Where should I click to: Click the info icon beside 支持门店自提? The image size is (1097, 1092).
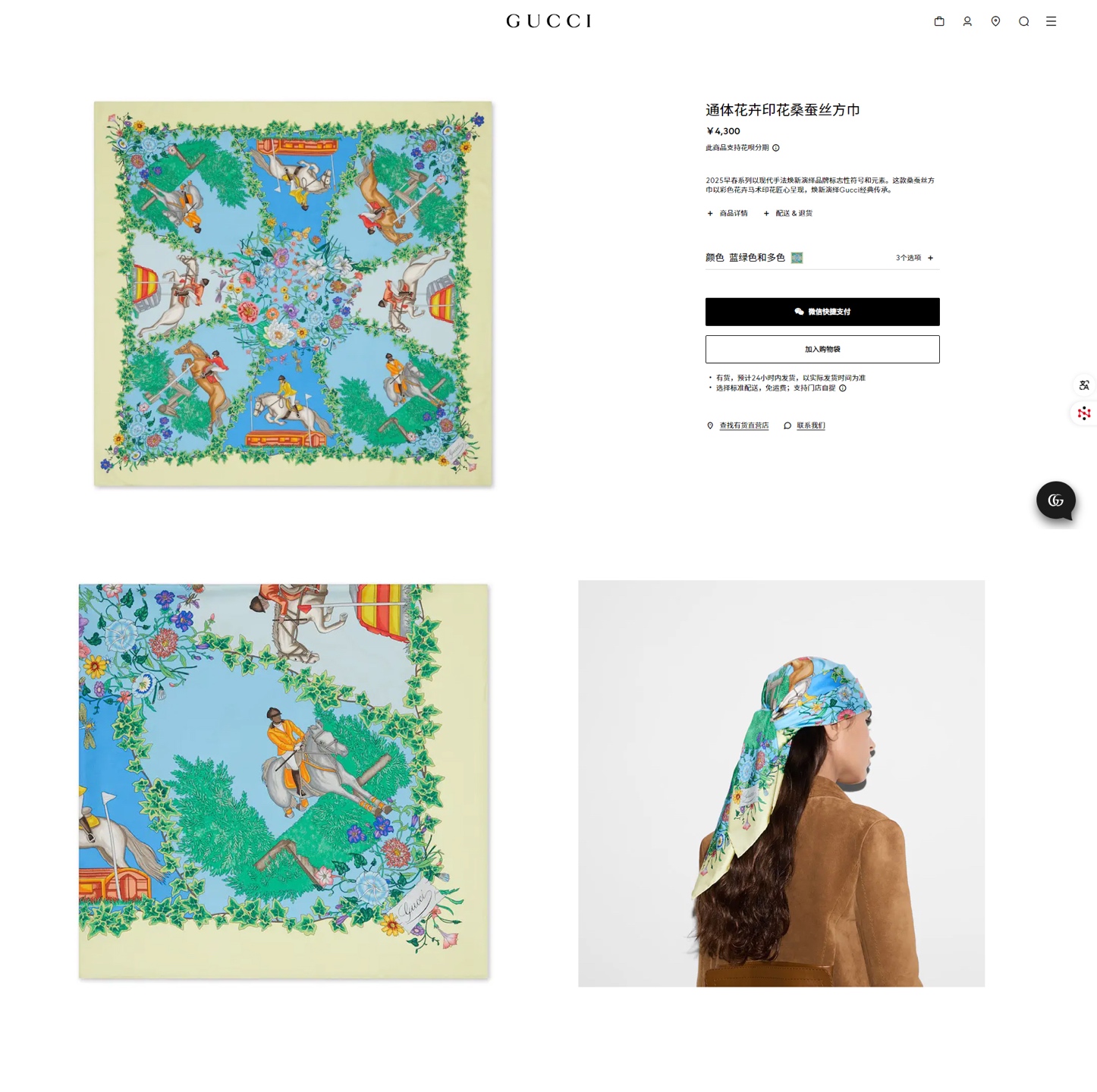pos(843,388)
